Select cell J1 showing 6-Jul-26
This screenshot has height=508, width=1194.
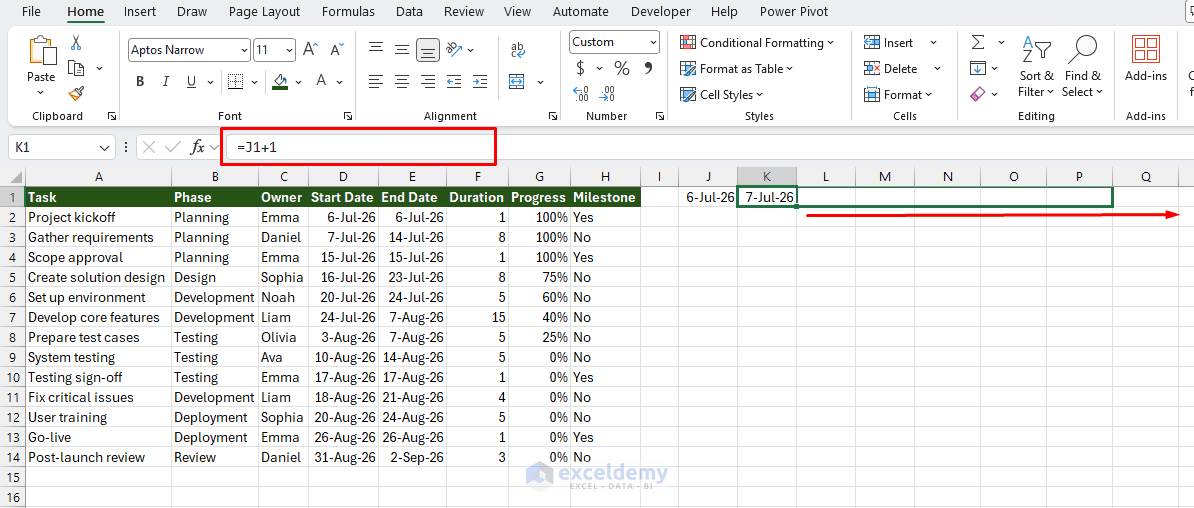[x=707, y=197]
